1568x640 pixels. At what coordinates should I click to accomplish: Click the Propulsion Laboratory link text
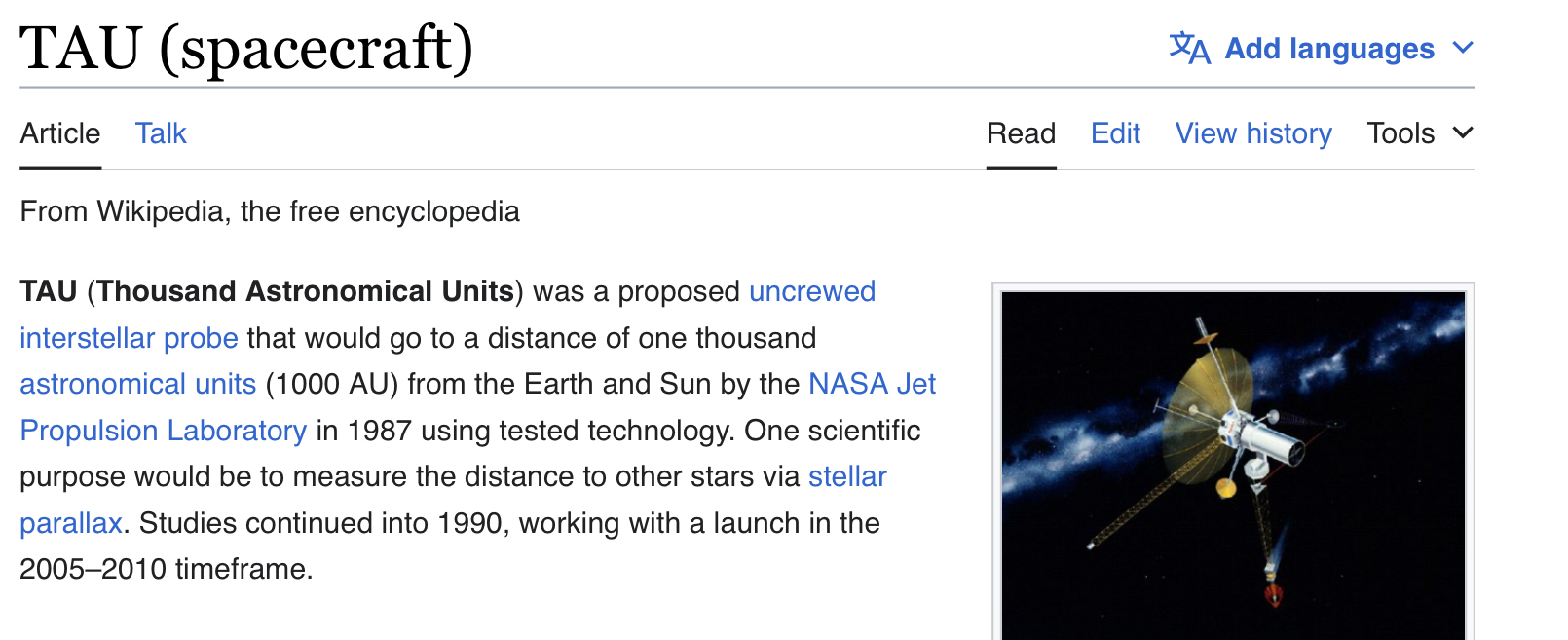click(x=164, y=431)
